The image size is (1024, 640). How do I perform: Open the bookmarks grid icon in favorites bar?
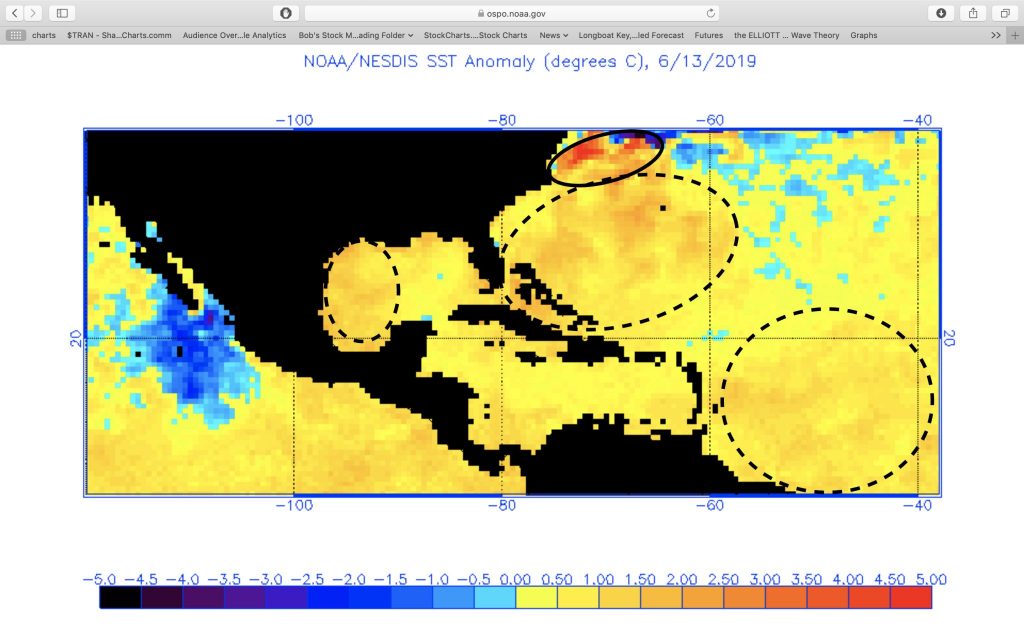[16, 35]
